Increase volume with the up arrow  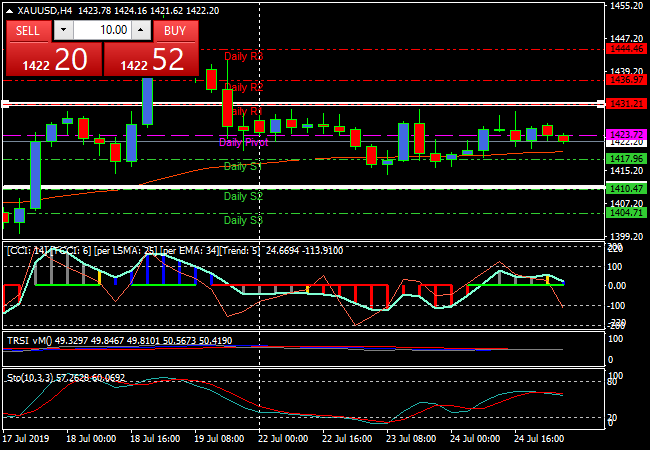pyautogui.click(x=141, y=31)
